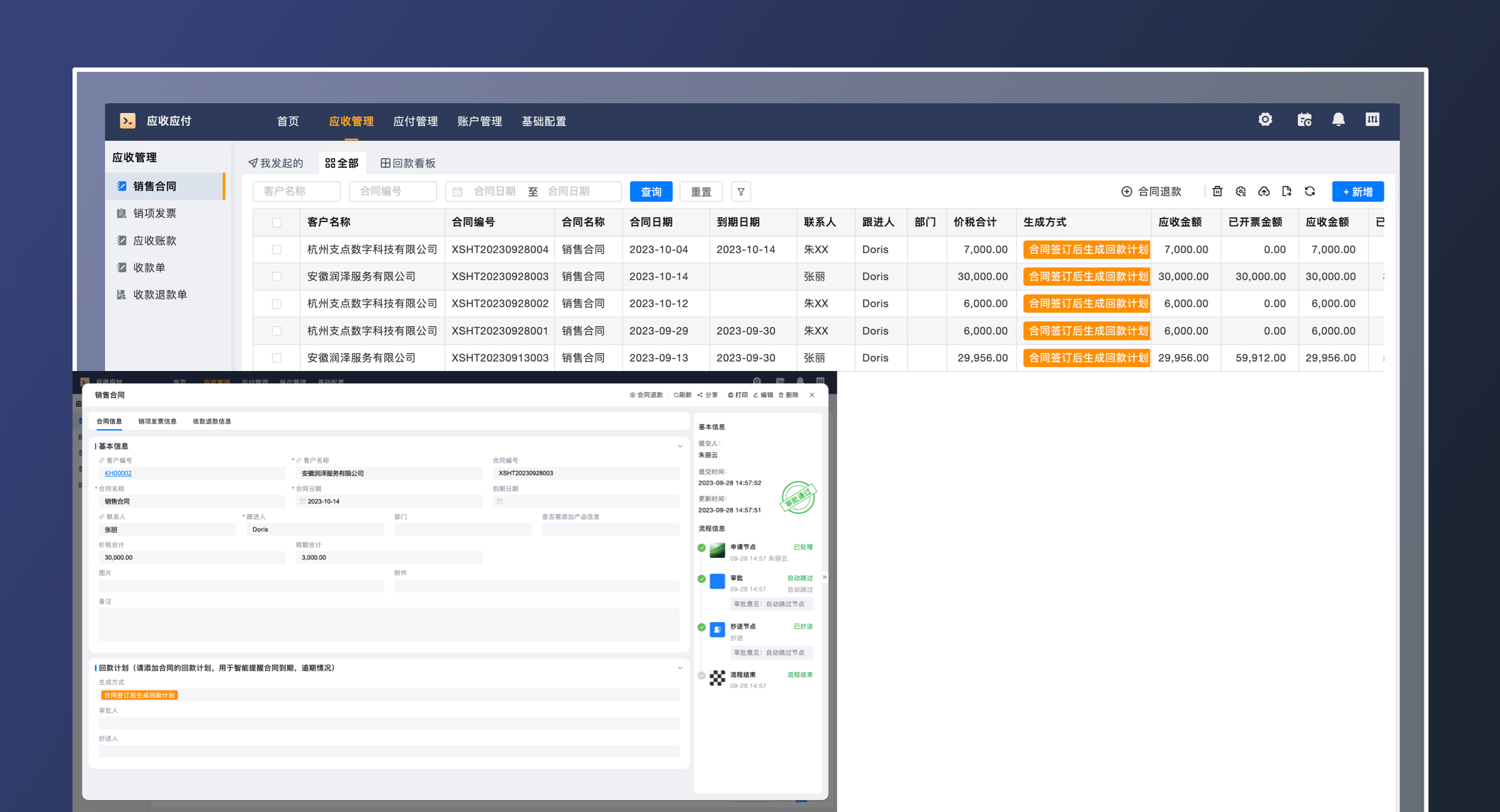Open the 合同日期 start date picker

point(494,191)
